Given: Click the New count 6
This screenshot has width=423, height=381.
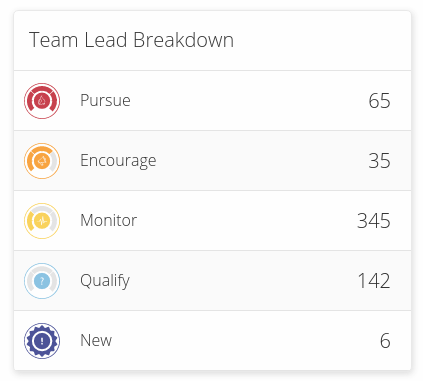Looking at the screenshot, I should point(385,341).
